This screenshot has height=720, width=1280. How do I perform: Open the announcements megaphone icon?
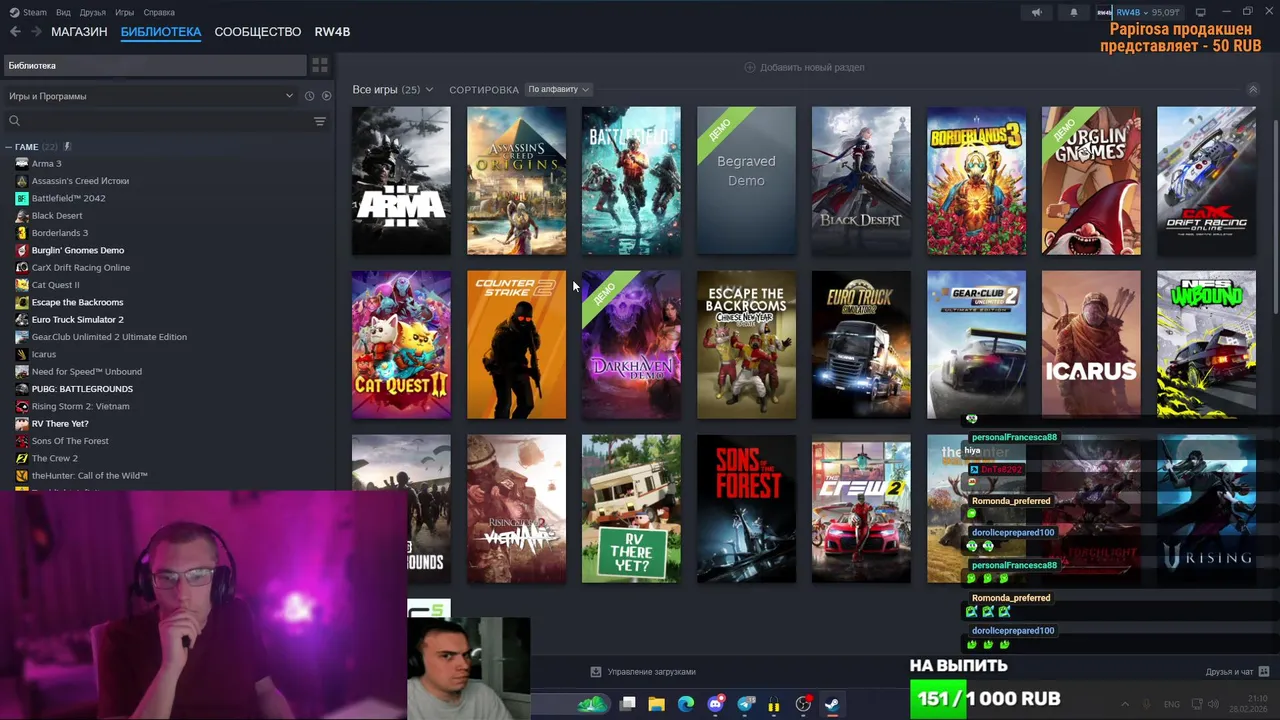coord(1036,12)
